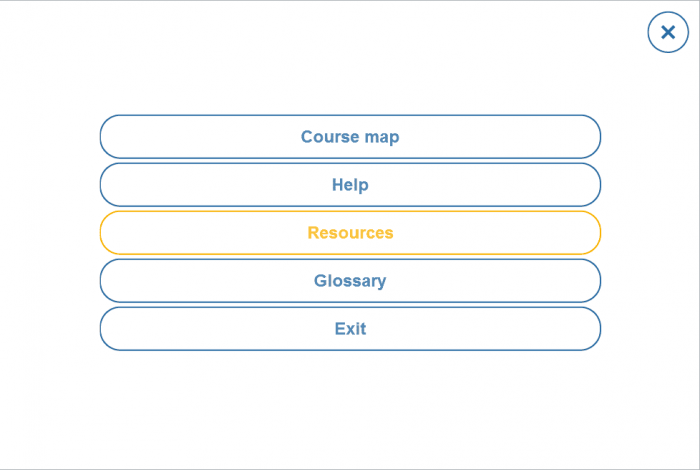Open the highlighted Resources option

(350, 233)
